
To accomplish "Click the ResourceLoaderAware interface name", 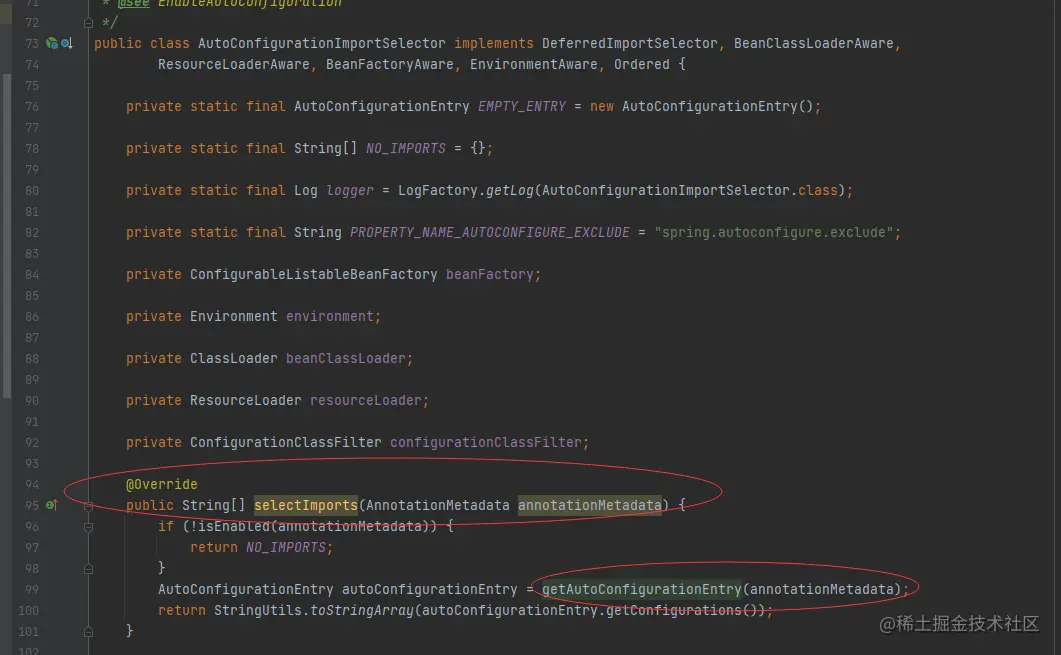I will 233,64.
